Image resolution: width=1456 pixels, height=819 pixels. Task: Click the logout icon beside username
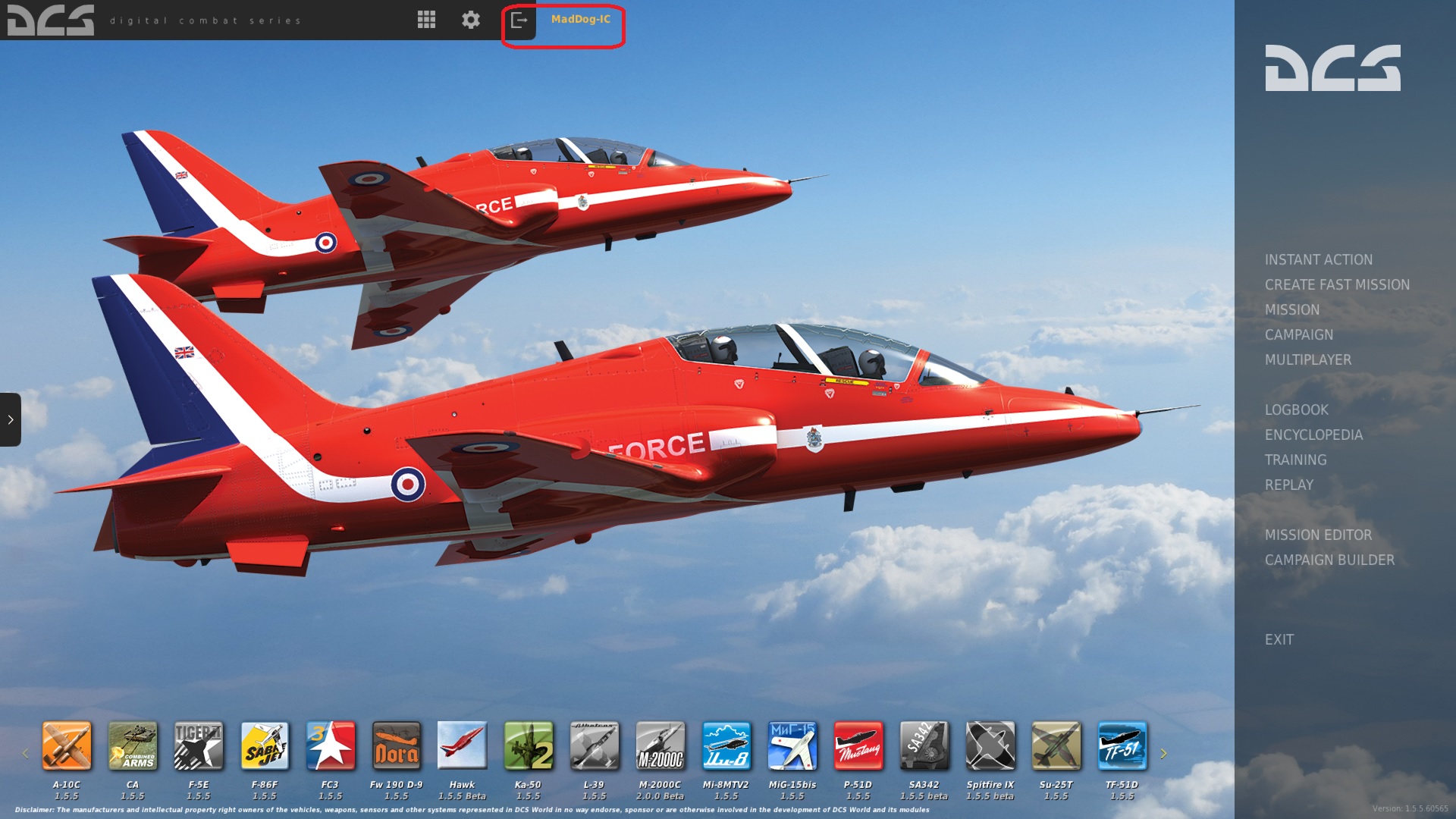point(519,20)
